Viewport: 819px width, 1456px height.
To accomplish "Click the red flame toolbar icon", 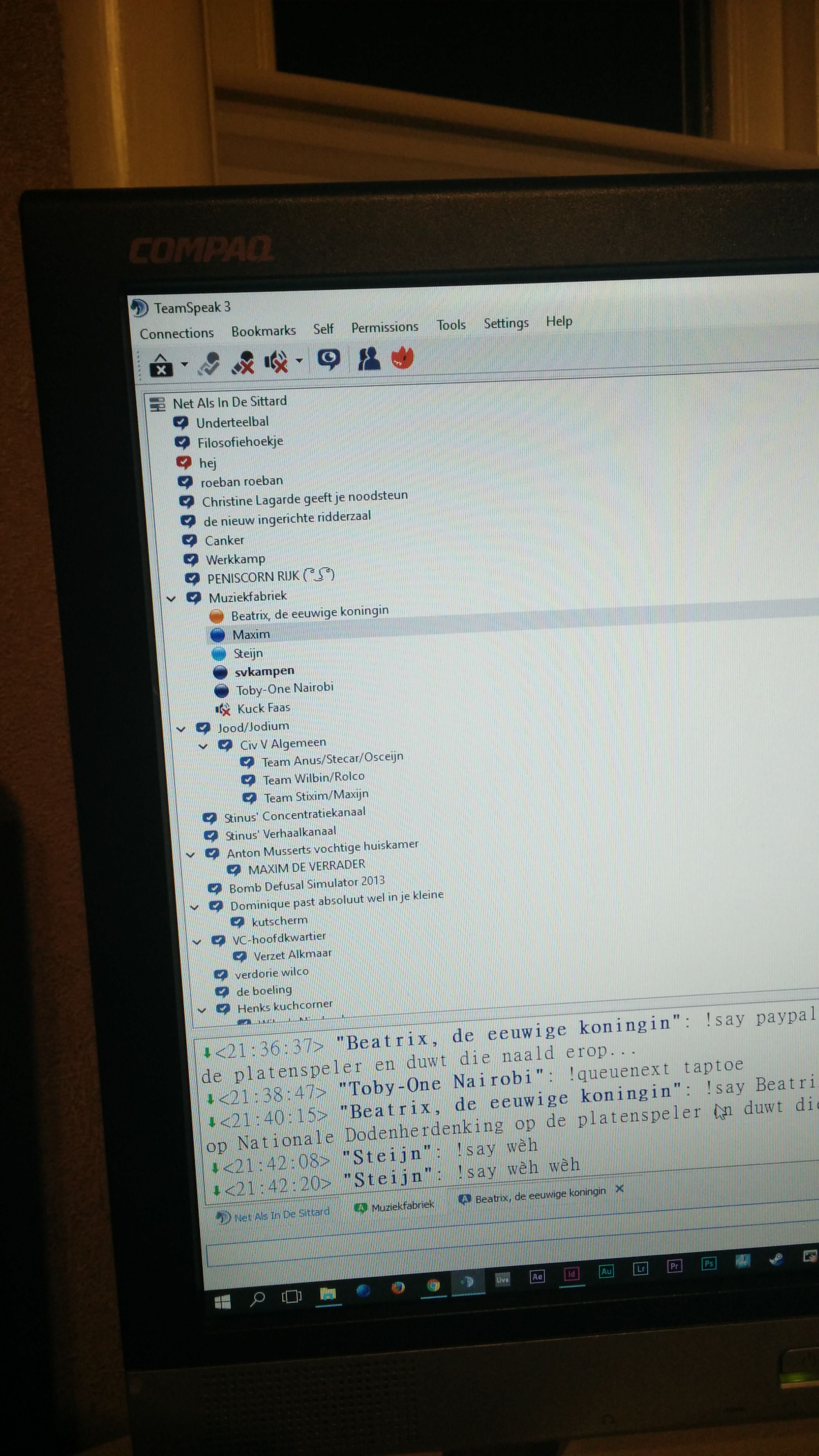I will (x=402, y=357).
